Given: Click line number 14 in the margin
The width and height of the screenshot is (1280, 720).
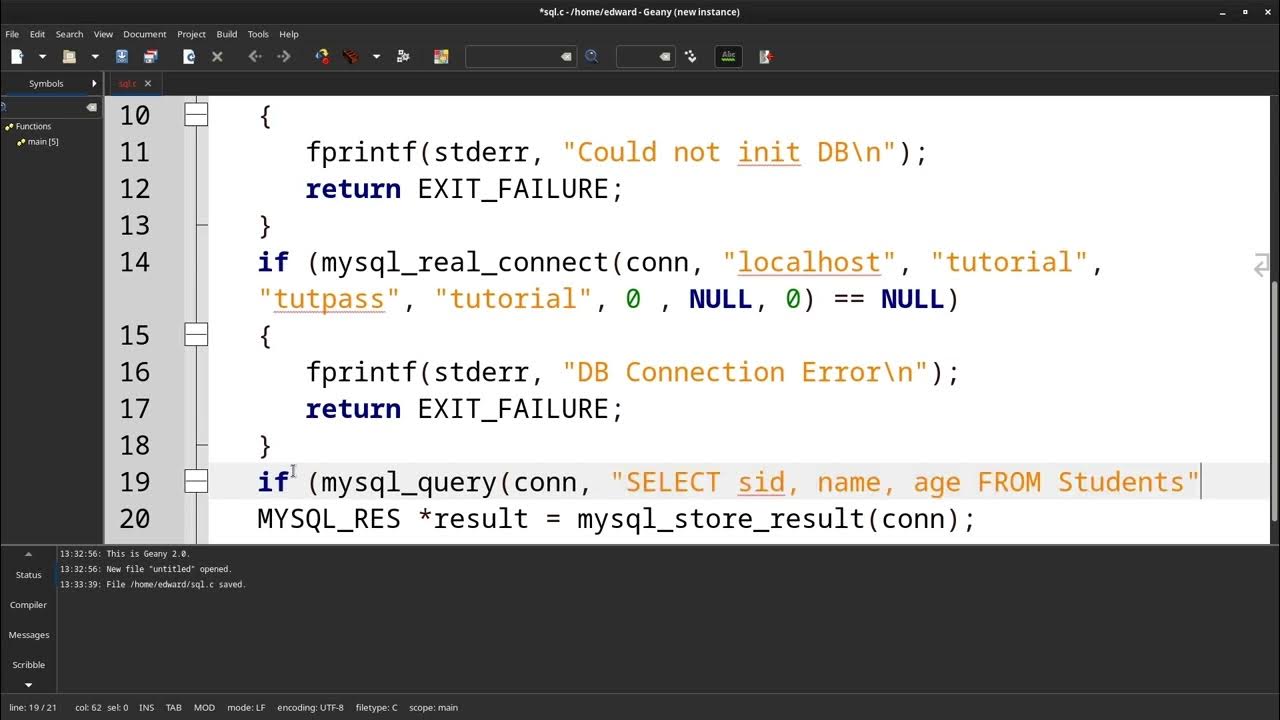Looking at the screenshot, I should point(134,262).
